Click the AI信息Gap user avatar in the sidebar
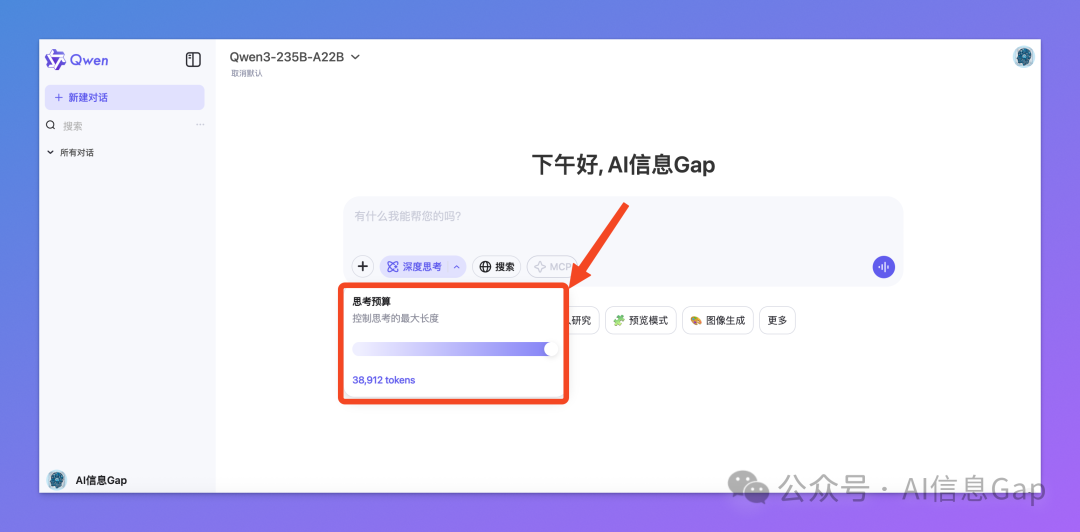The image size is (1080, 532). pyautogui.click(x=56, y=480)
